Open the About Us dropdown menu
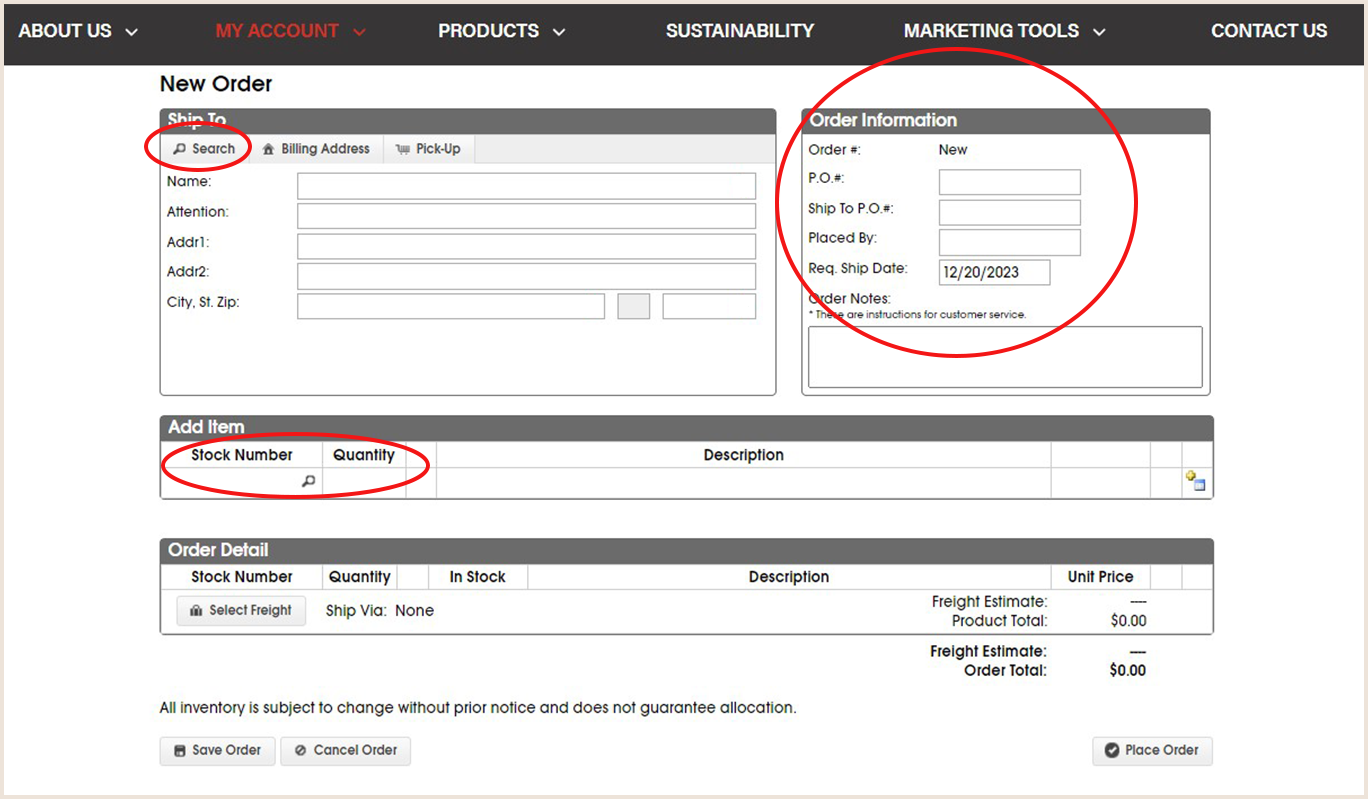The height and width of the screenshot is (799, 1368). point(78,31)
